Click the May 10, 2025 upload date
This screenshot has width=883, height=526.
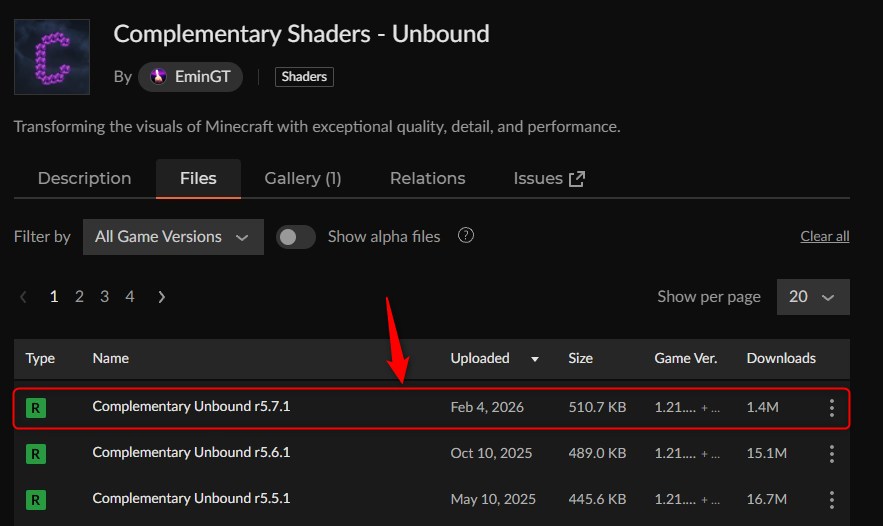point(493,500)
